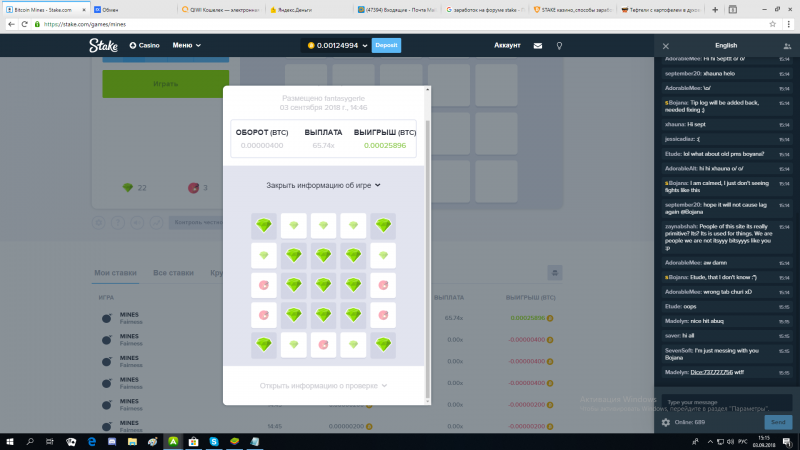Switch to the QIWI Кошелек browser tab
This screenshot has width=800, height=450.
pyautogui.click(x=220, y=10)
